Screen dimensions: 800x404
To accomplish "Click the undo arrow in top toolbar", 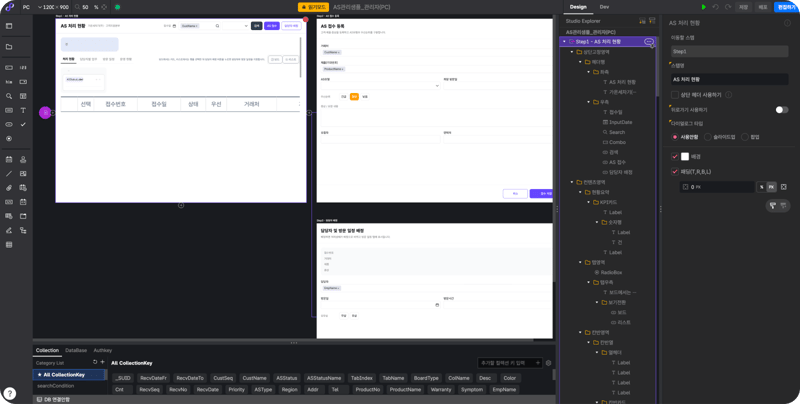I will click(x=716, y=7).
